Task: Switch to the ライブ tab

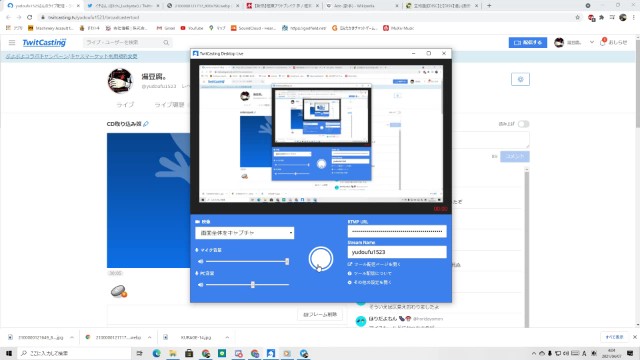Action: pyautogui.click(x=125, y=104)
